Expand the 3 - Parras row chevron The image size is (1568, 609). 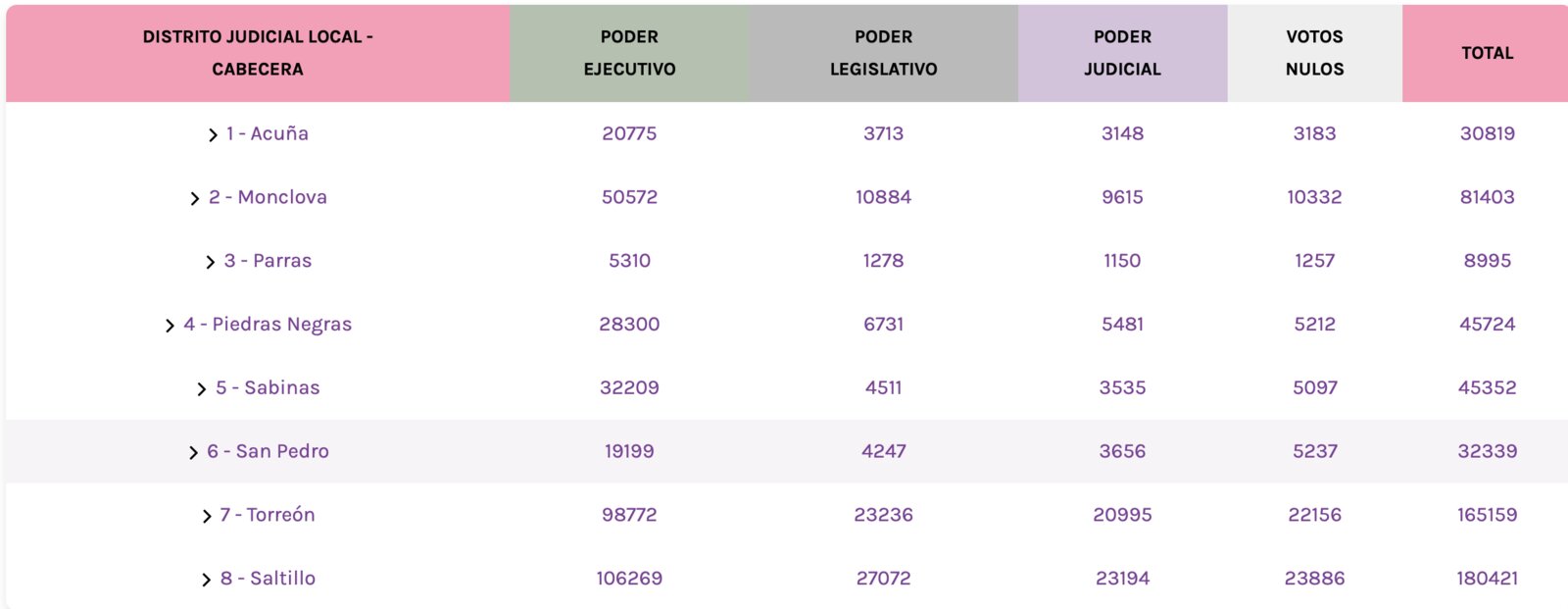pos(210,262)
